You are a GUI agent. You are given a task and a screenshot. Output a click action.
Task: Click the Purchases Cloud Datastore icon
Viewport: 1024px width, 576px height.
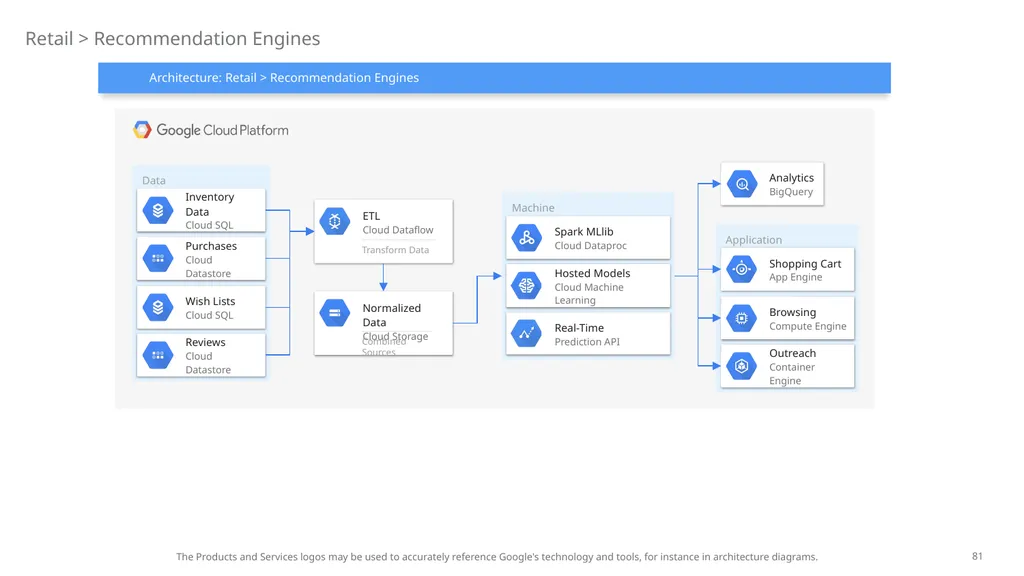tap(158, 259)
